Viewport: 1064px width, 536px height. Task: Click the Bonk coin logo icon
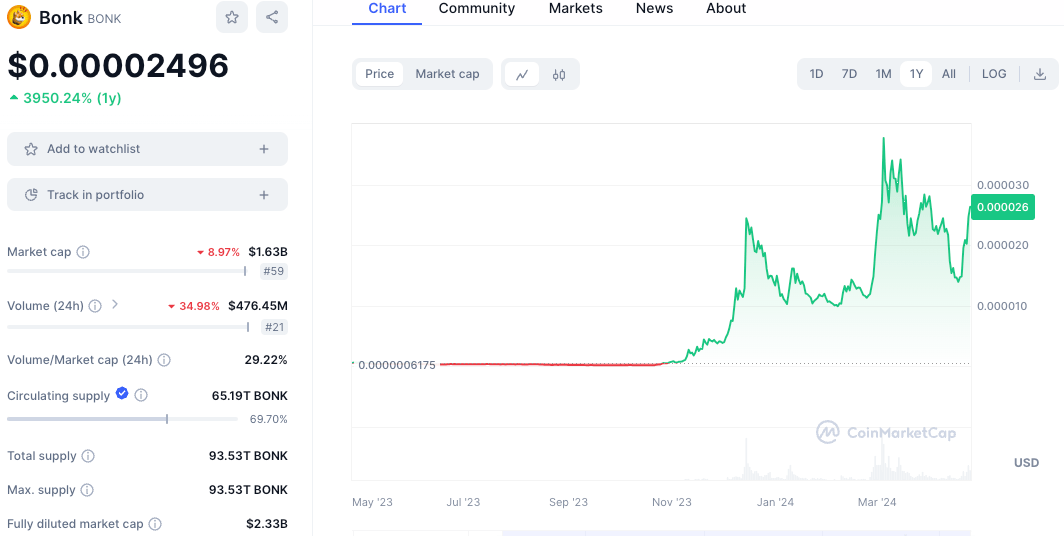[19, 17]
